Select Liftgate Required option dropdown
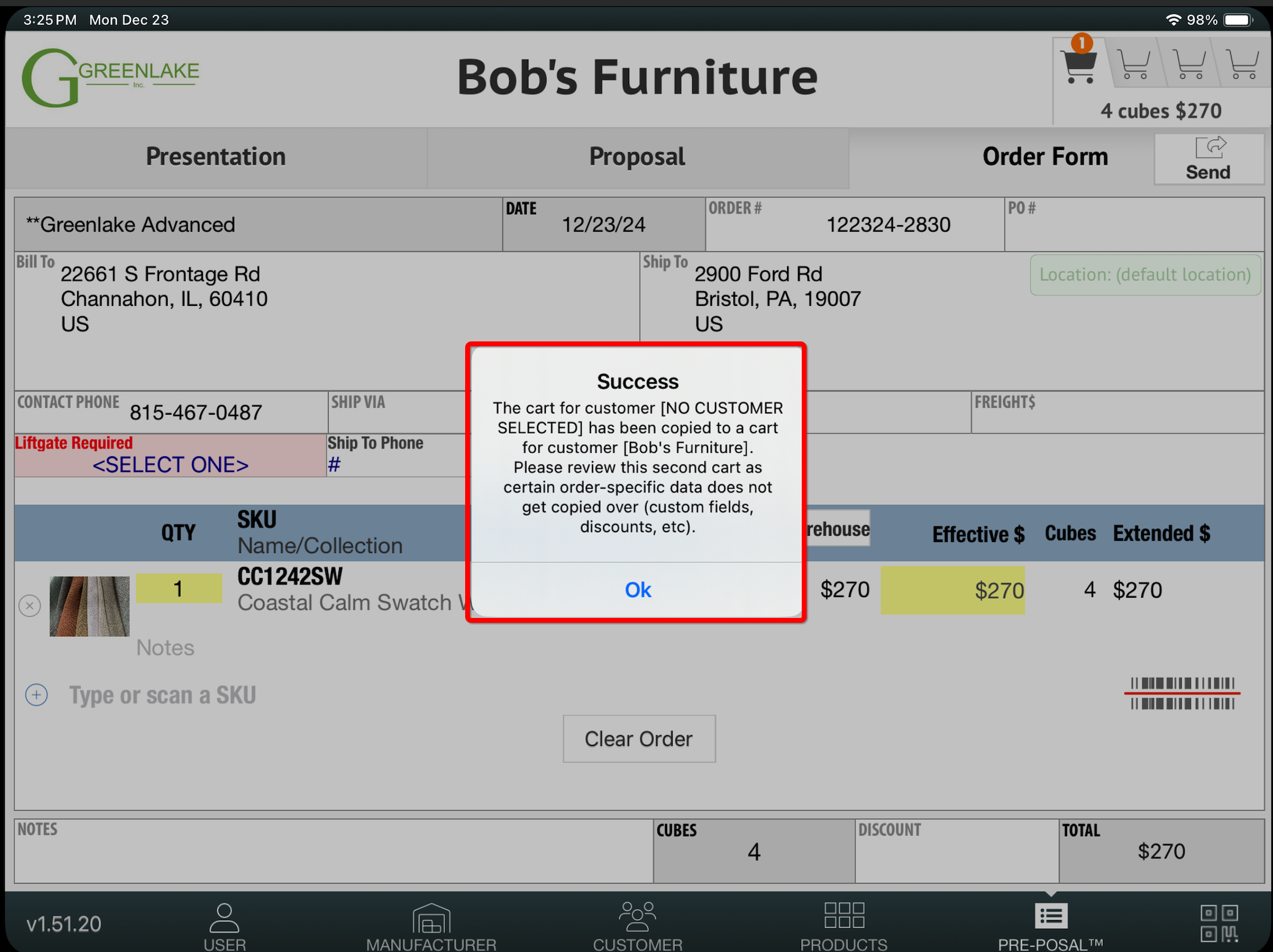The height and width of the screenshot is (952, 1273). [170, 464]
